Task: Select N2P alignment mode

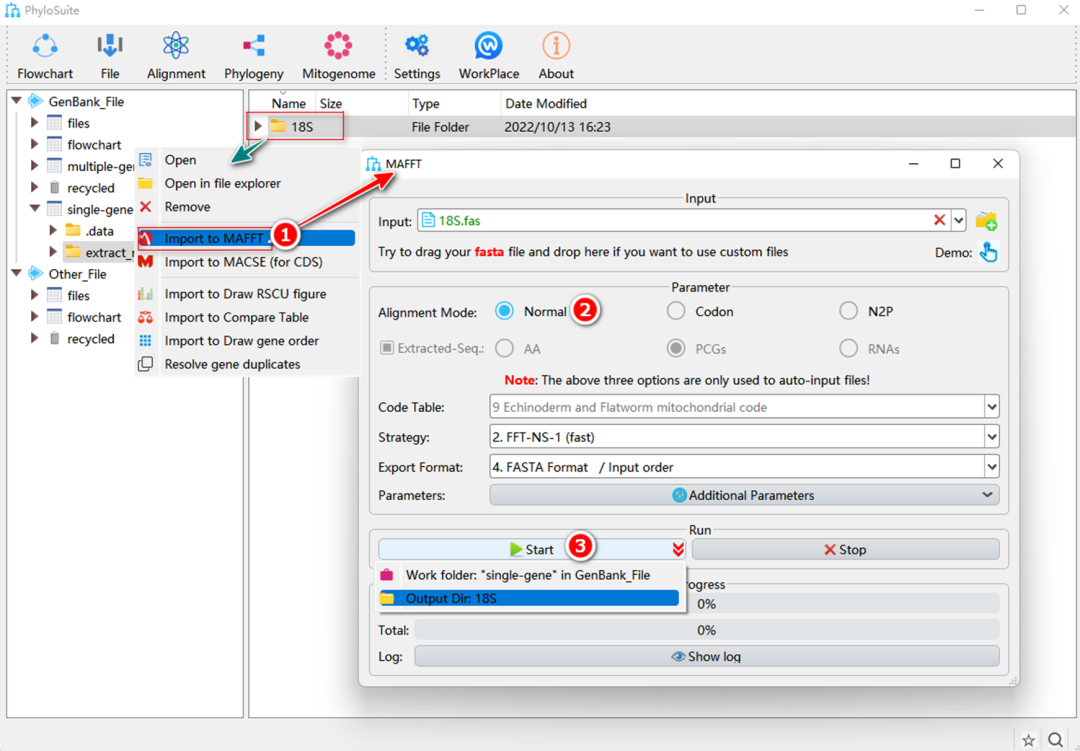Action: (x=848, y=311)
